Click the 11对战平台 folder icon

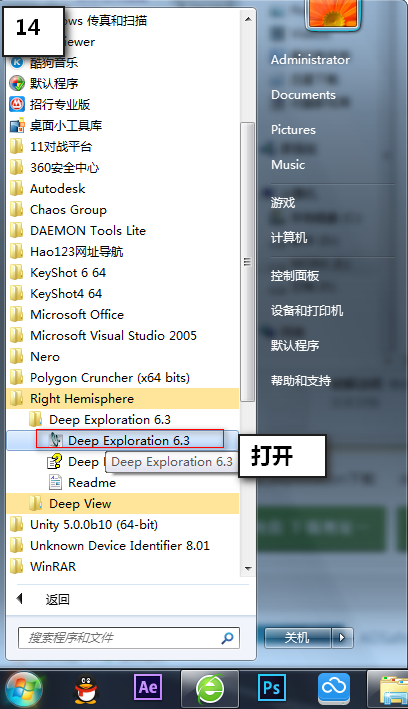pyautogui.click(x=17, y=147)
